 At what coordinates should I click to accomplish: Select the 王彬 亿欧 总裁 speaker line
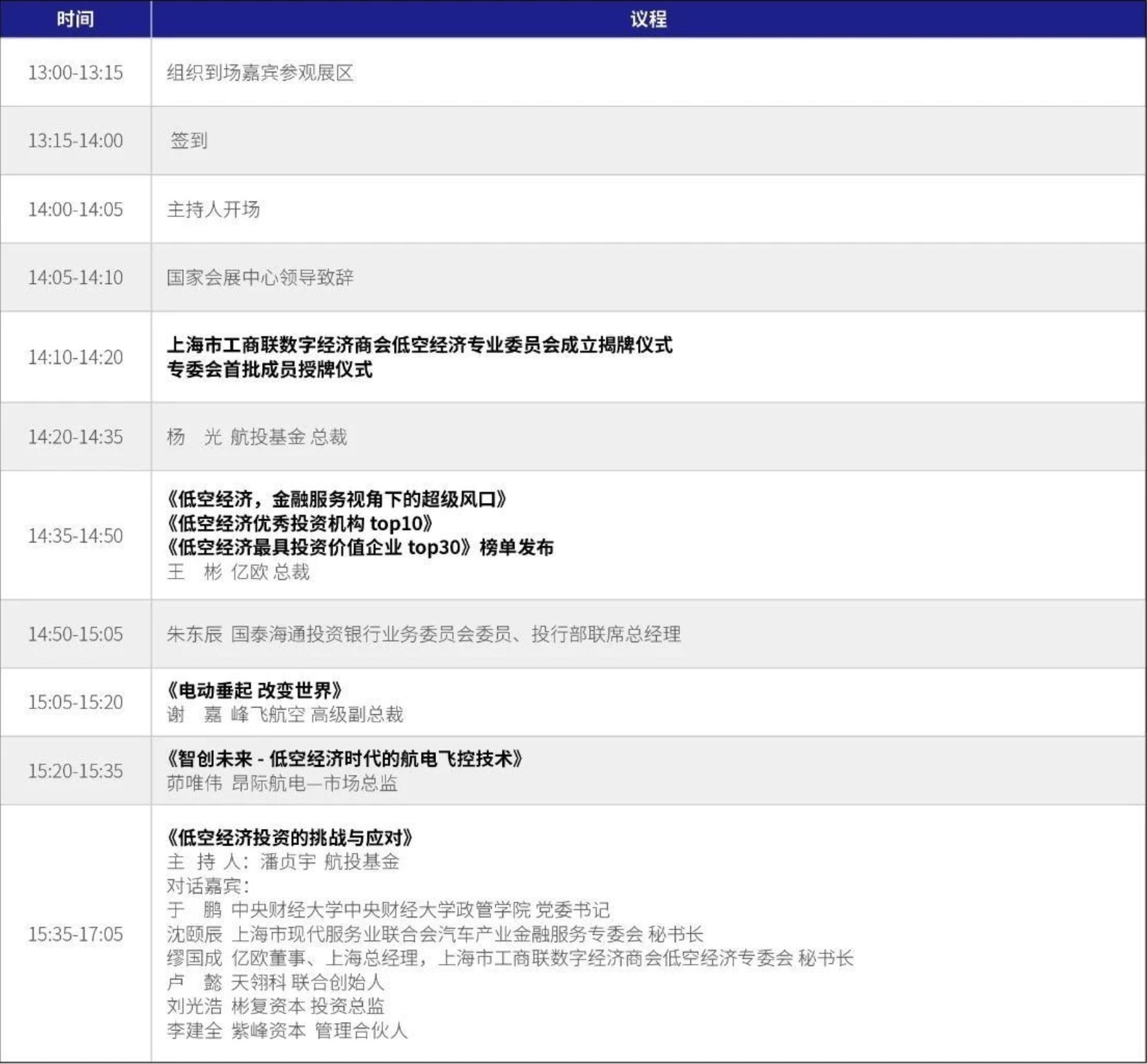pos(238,572)
